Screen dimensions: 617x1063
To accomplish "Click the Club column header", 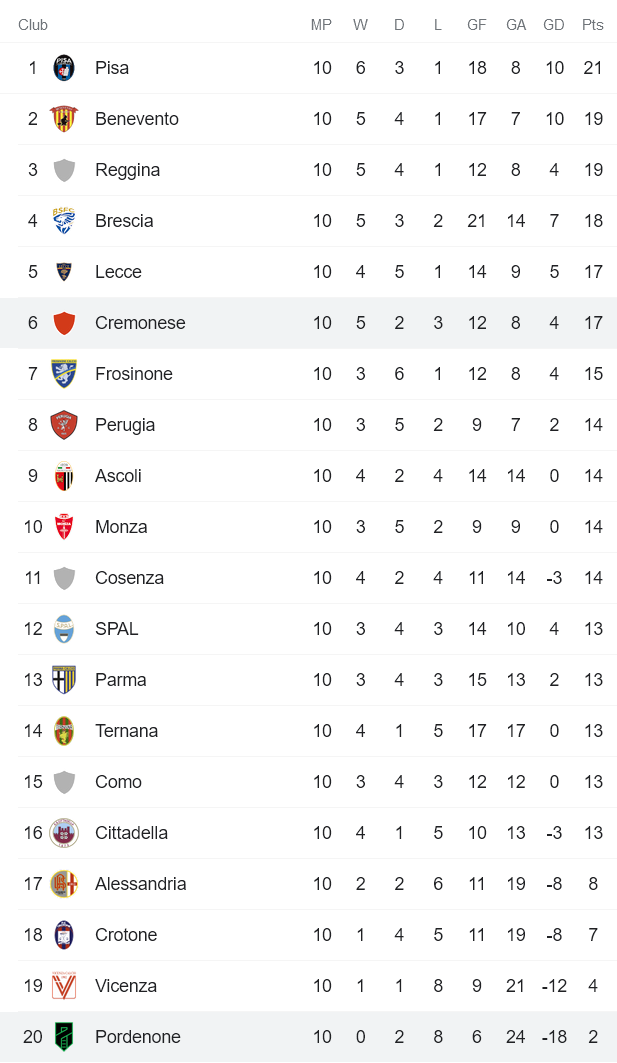I will 33,25.
